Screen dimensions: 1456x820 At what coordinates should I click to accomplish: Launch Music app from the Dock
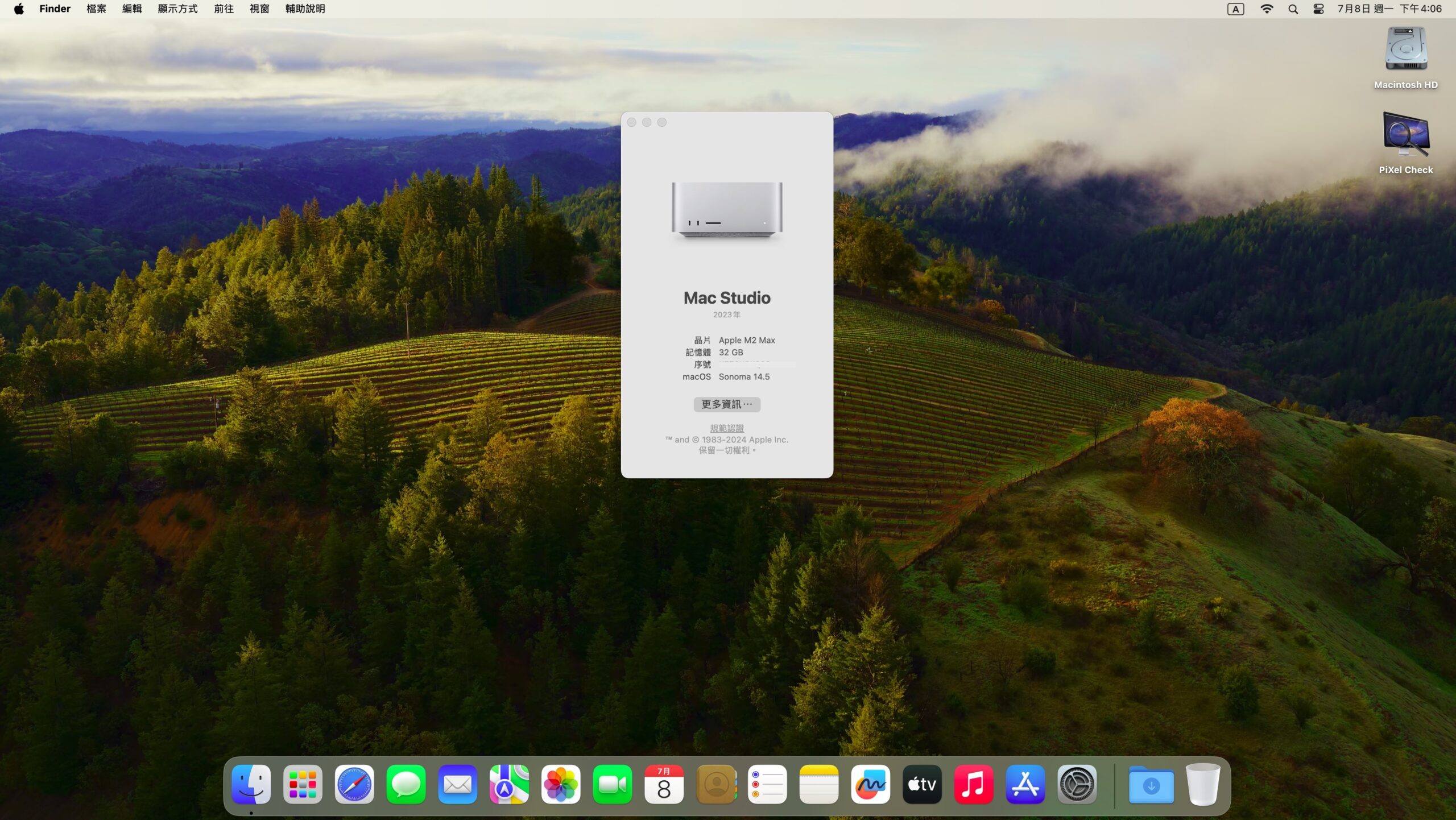pos(974,784)
